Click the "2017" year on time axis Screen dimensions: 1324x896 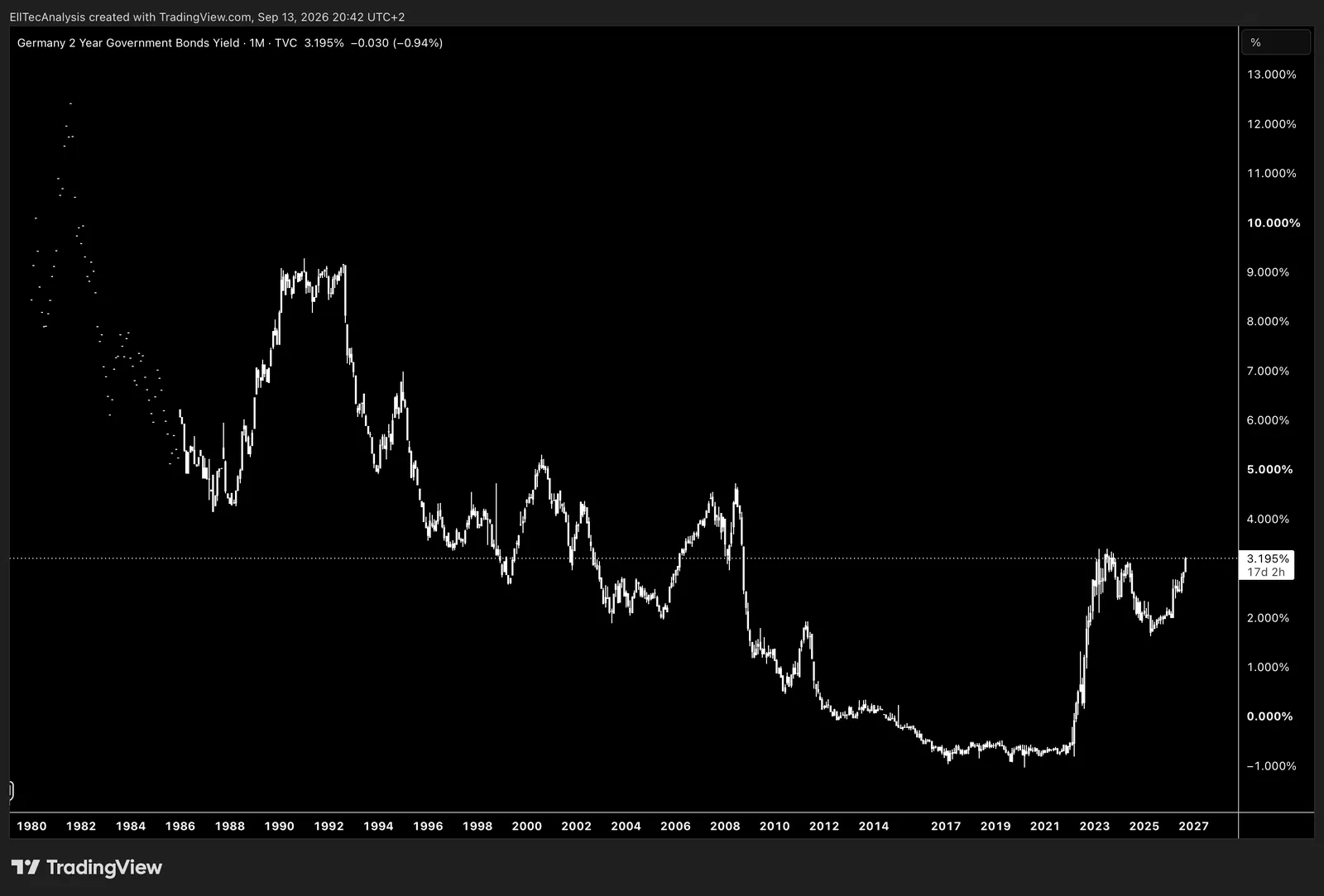(946, 826)
